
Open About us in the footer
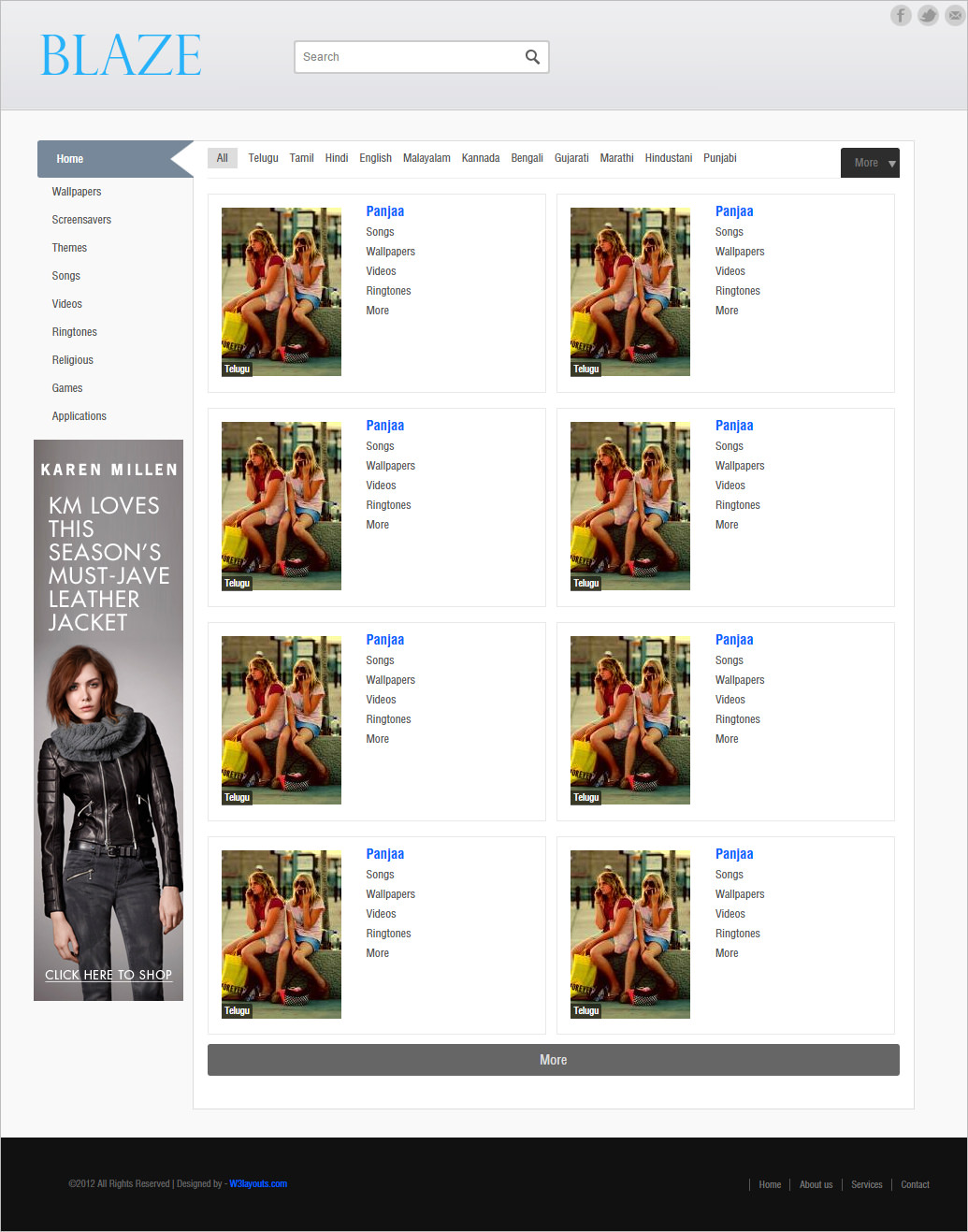(x=816, y=1184)
